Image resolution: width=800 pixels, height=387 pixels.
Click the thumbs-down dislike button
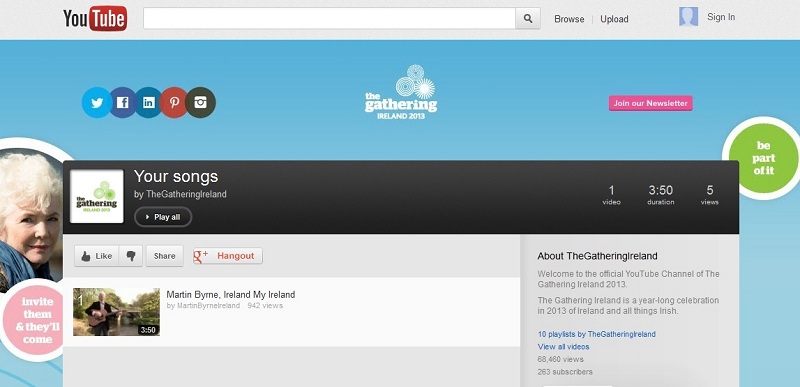[x=131, y=256]
